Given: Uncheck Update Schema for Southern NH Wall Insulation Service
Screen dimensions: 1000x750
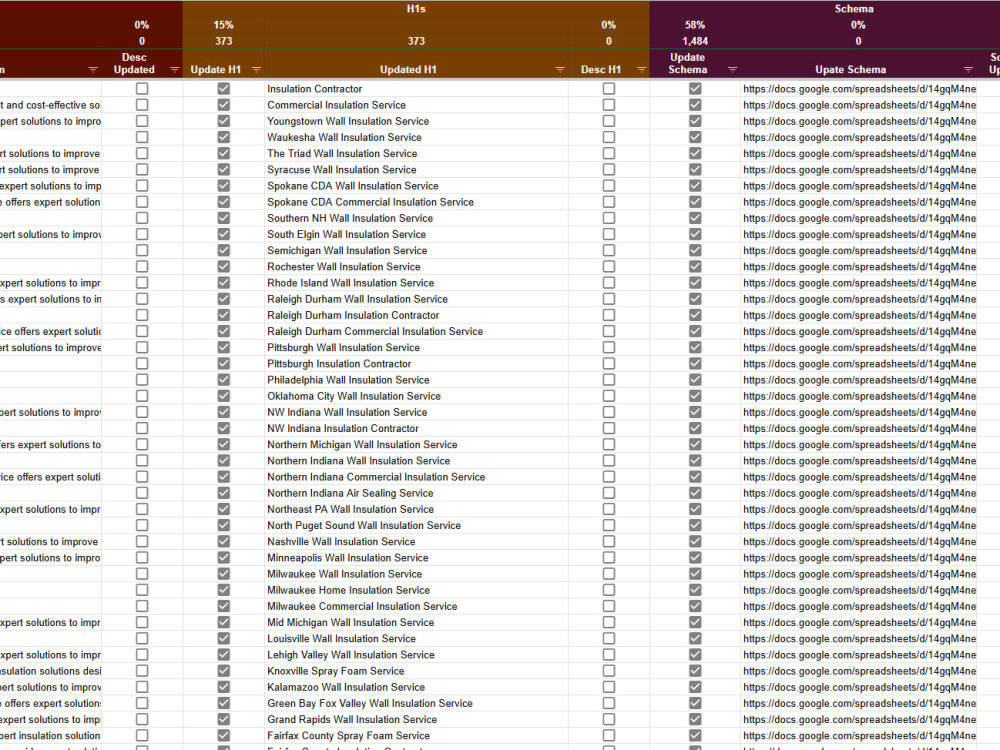Looking at the screenshot, I should [x=695, y=218].
